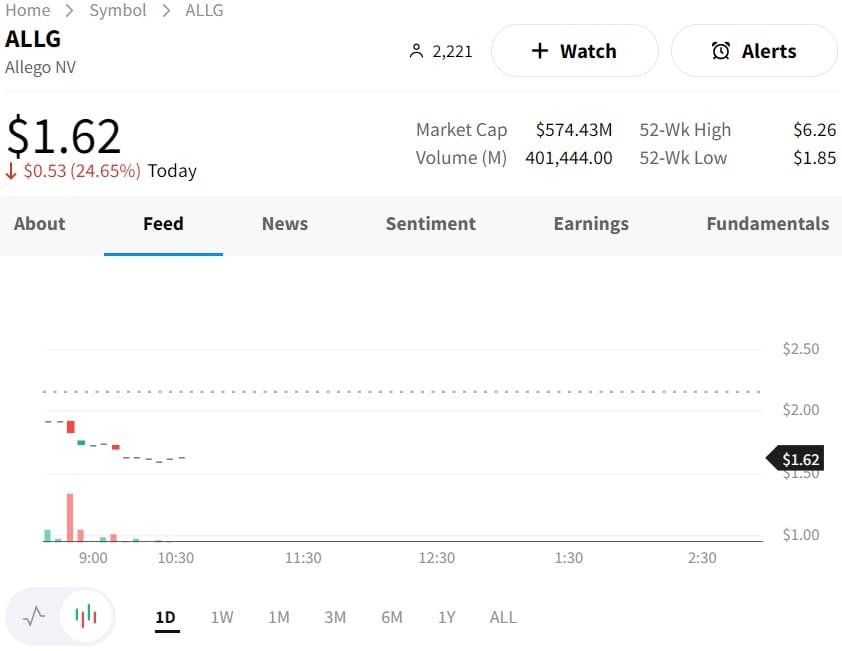This screenshot has width=842, height=651.
Task: Show the 1Y chart range
Action: [x=447, y=617]
